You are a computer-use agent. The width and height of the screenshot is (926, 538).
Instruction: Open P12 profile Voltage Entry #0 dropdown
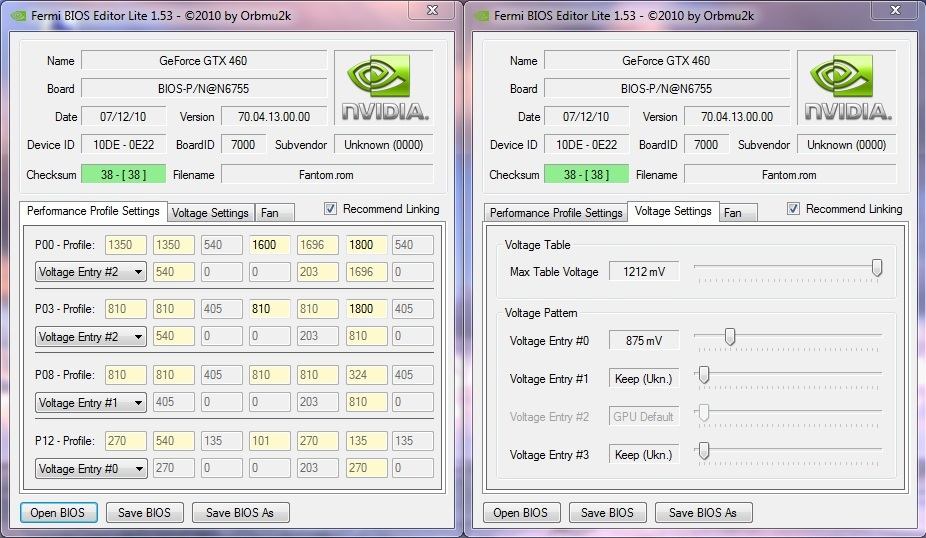click(x=91, y=469)
